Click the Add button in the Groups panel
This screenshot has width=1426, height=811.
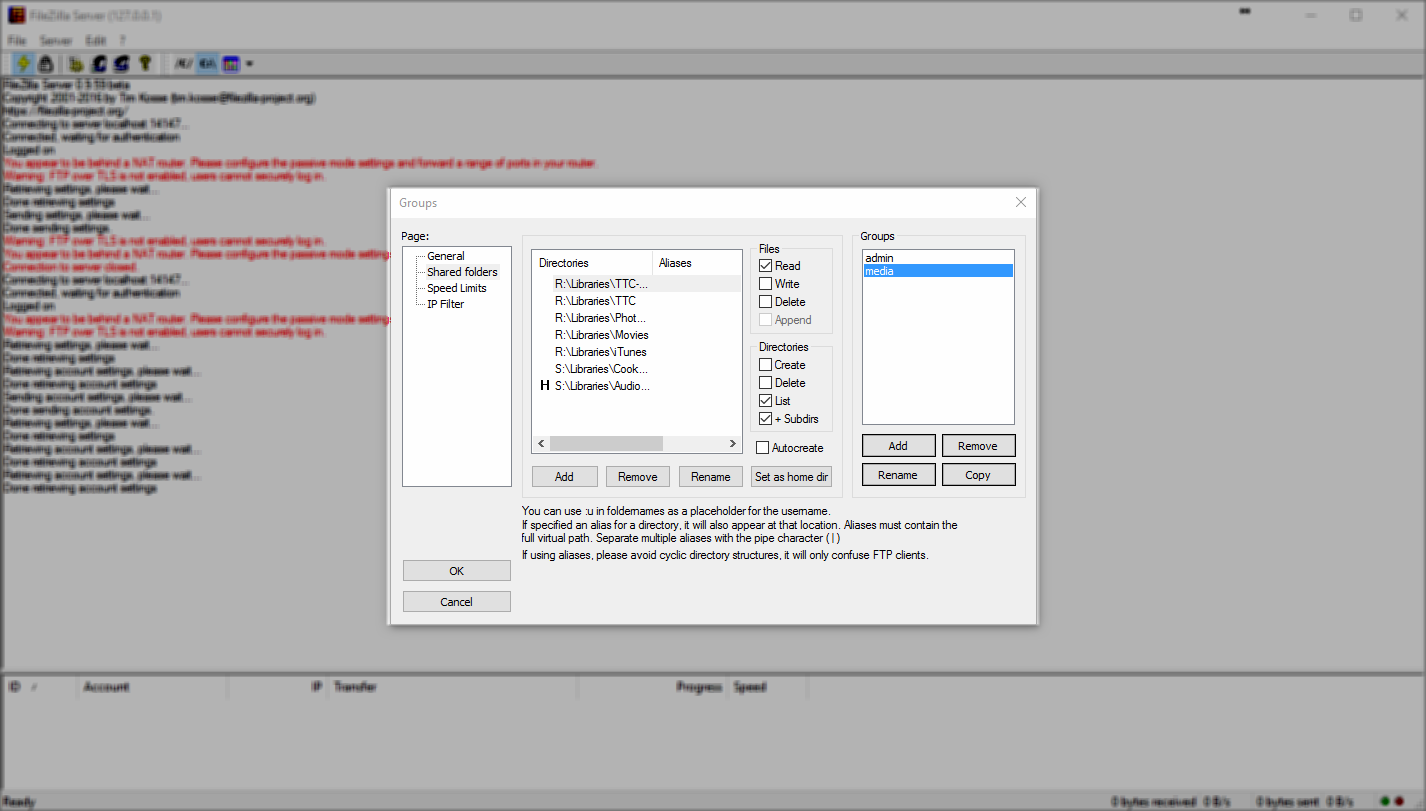coord(898,446)
